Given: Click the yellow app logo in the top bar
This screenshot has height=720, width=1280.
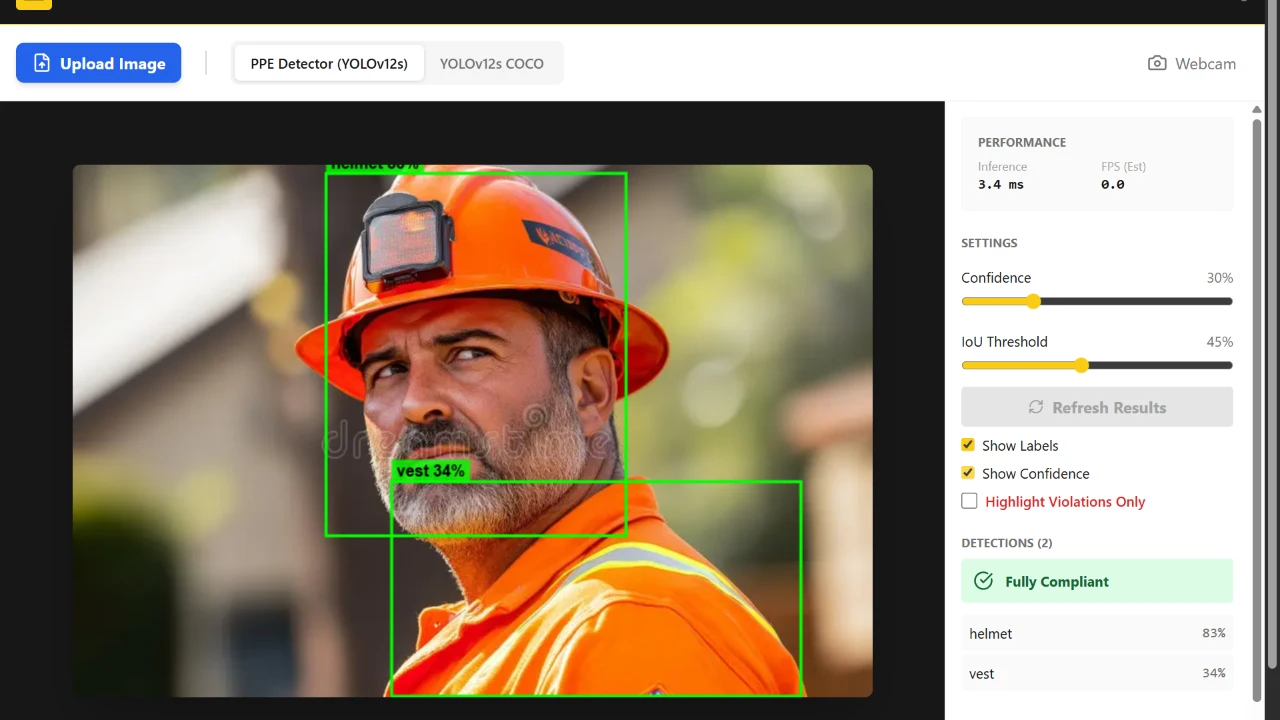Looking at the screenshot, I should (33, 3).
